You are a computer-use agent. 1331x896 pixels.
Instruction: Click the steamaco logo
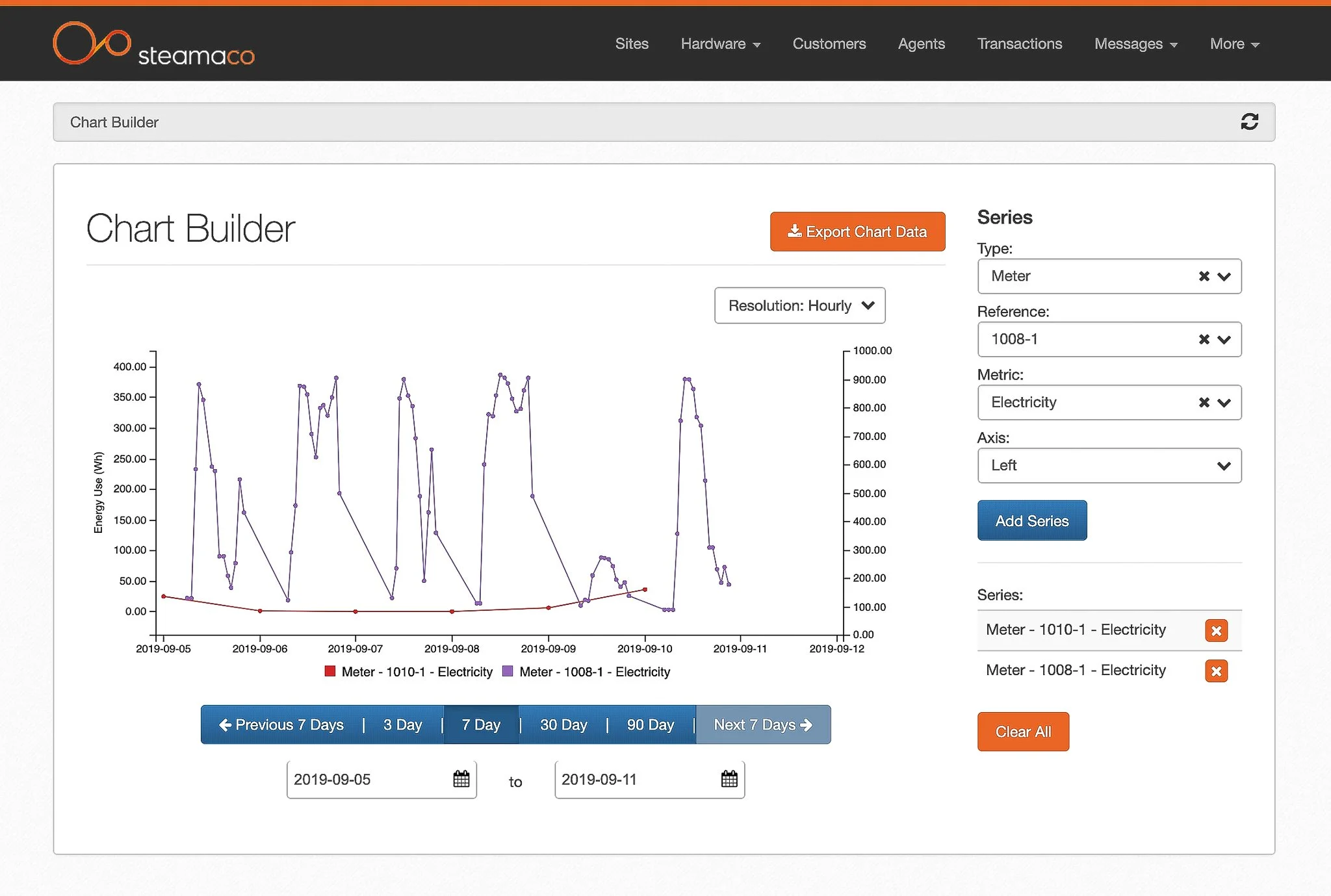pyautogui.click(x=153, y=44)
